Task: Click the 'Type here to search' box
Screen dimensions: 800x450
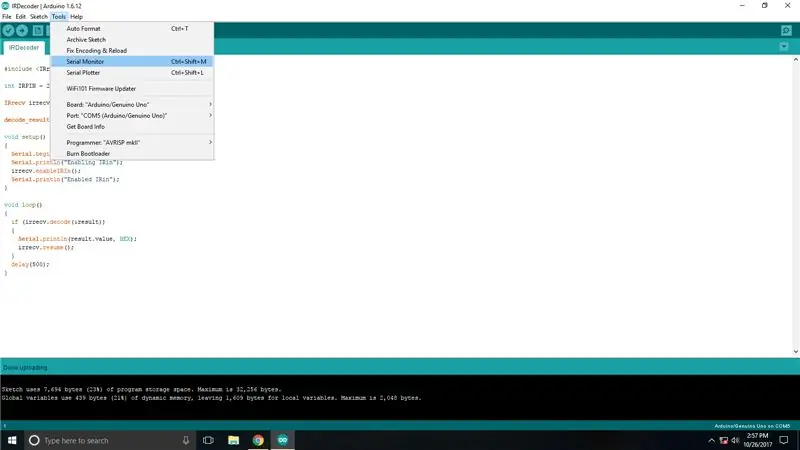Action: (x=111, y=440)
